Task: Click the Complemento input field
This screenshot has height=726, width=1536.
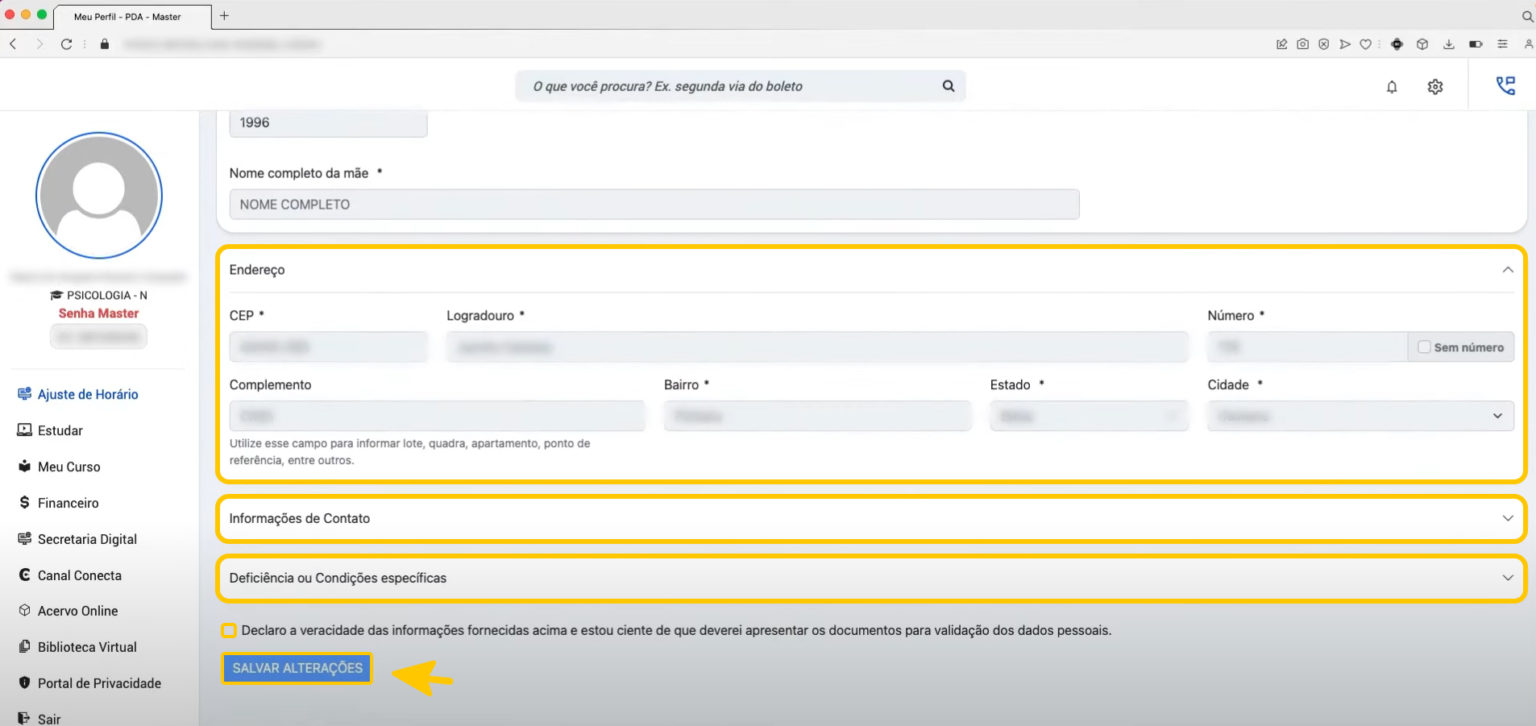Action: tap(437, 416)
